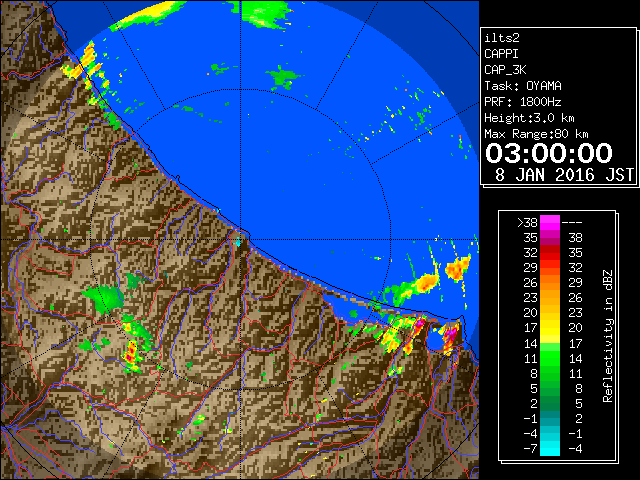Click the "Max Range:80 km" line

pos(536,134)
